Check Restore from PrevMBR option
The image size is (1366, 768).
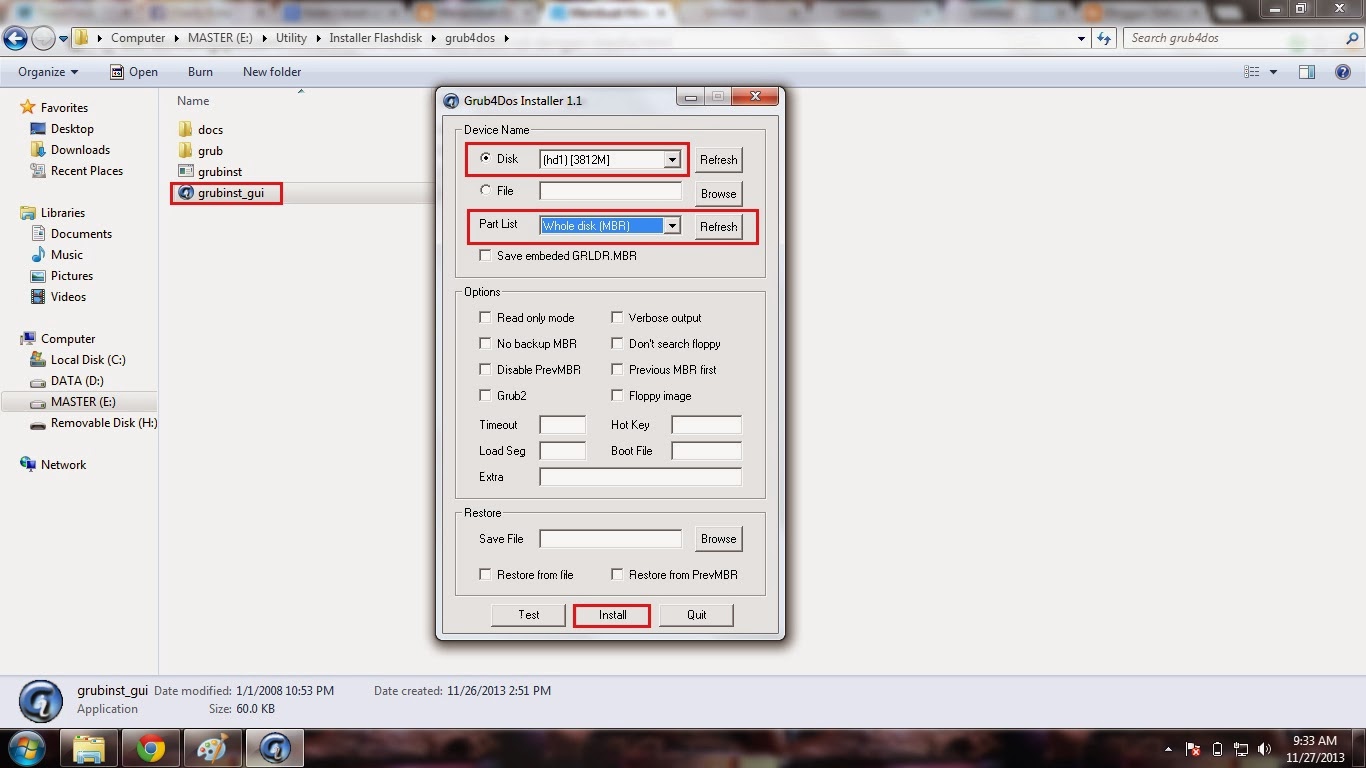pyautogui.click(x=617, y=575)
